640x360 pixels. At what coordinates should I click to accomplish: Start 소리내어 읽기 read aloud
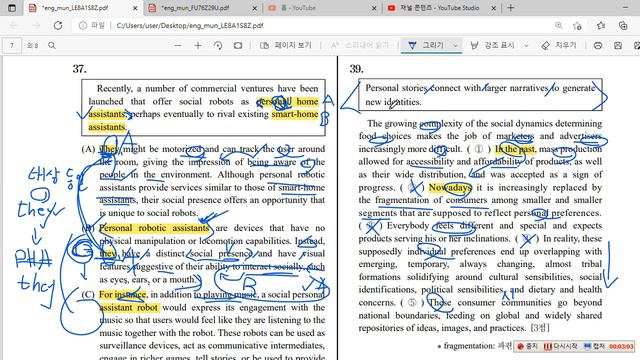tap(360, 45)
